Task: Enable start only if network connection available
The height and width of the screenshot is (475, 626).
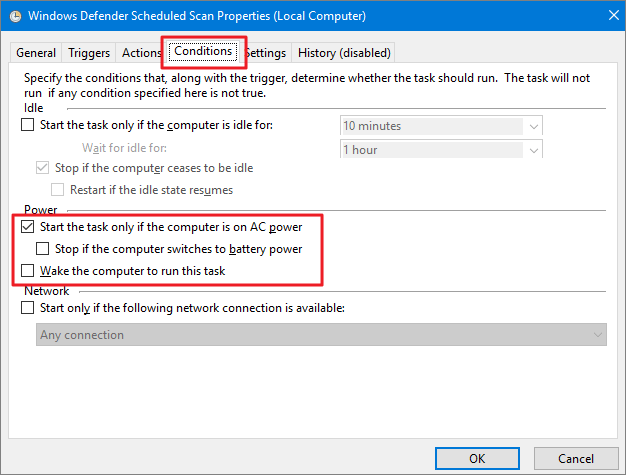Action: tap(27, 308)
